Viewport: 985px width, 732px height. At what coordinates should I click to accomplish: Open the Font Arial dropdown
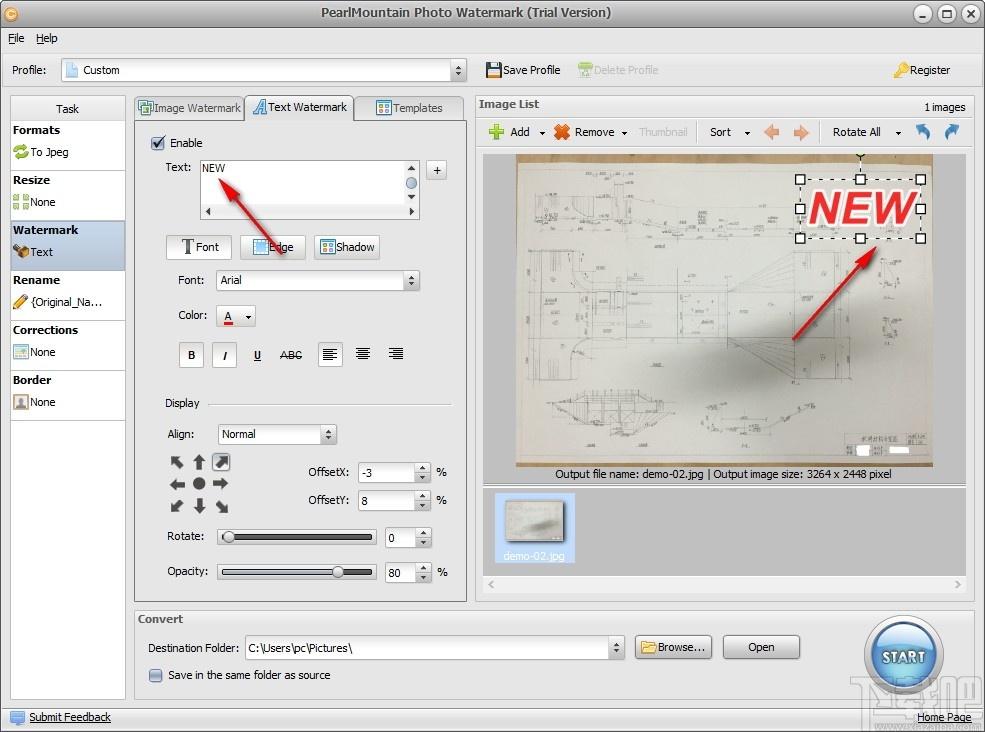coord(411,280)
